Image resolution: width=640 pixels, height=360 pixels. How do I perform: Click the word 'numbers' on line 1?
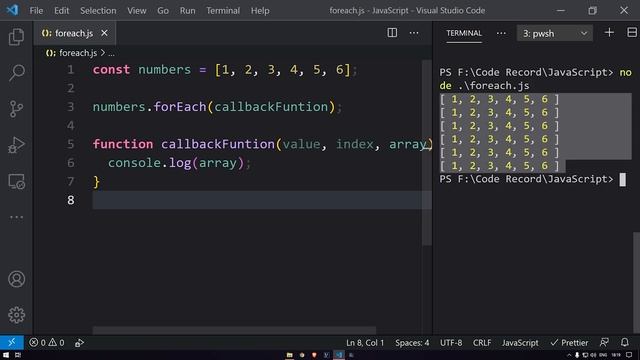(x=164, y=70)
